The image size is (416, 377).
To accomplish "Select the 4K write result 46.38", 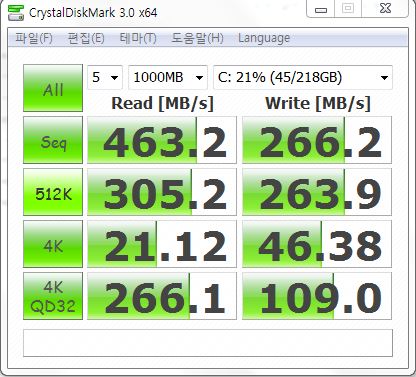I will coord(317,244).
